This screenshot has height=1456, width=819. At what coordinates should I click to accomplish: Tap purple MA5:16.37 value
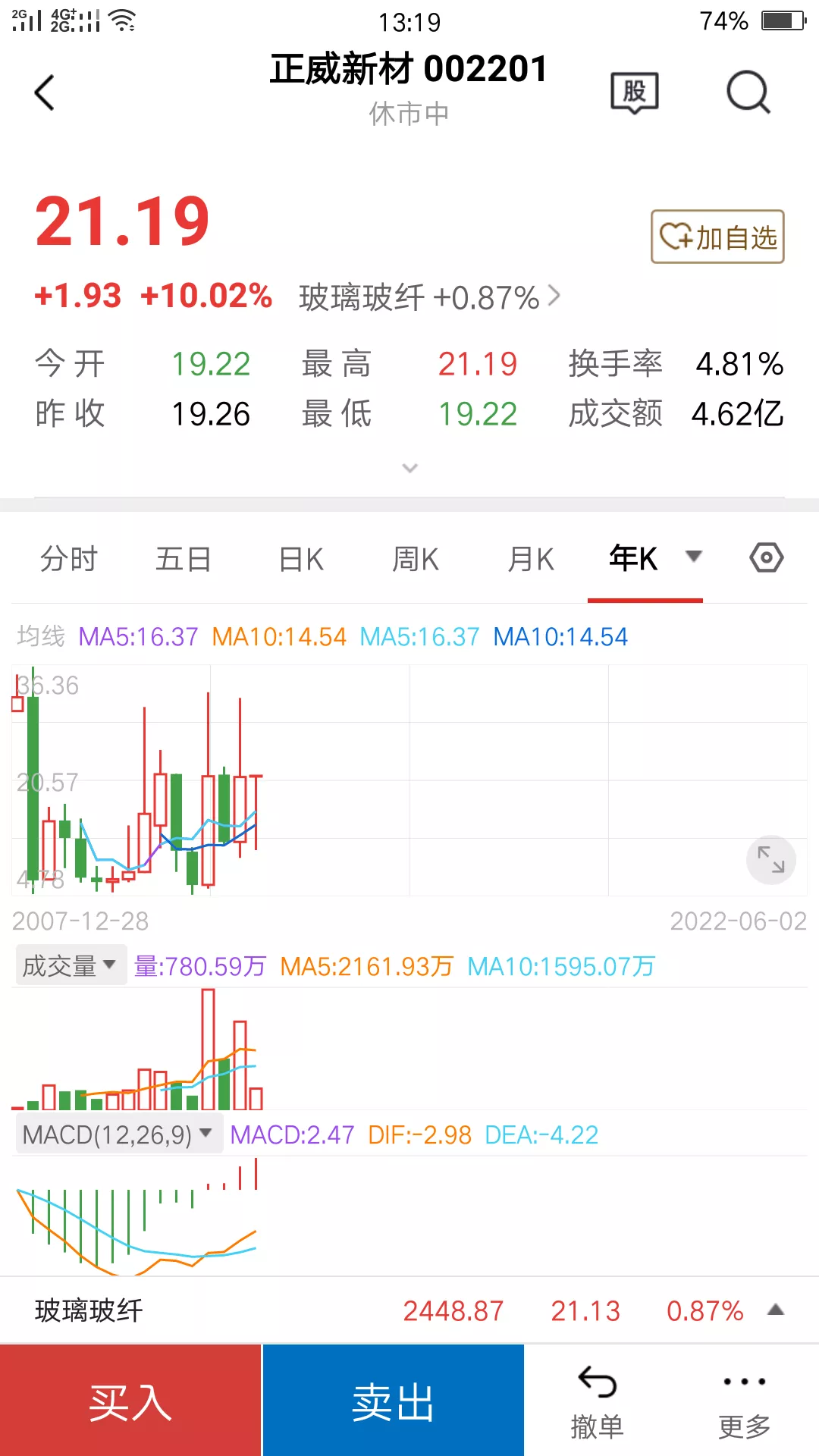point(138,636)
